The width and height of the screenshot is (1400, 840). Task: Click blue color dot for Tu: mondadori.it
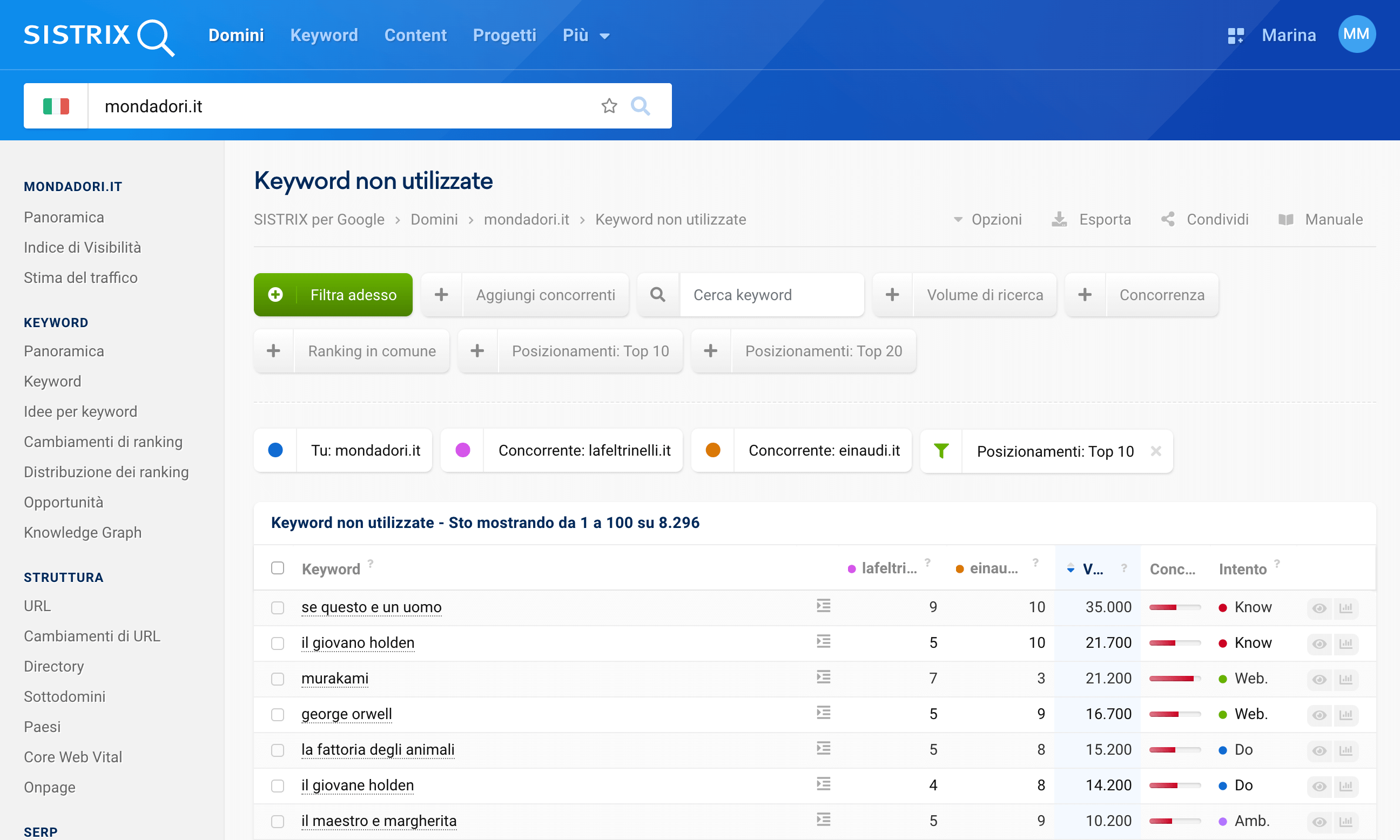click(275, 451)
